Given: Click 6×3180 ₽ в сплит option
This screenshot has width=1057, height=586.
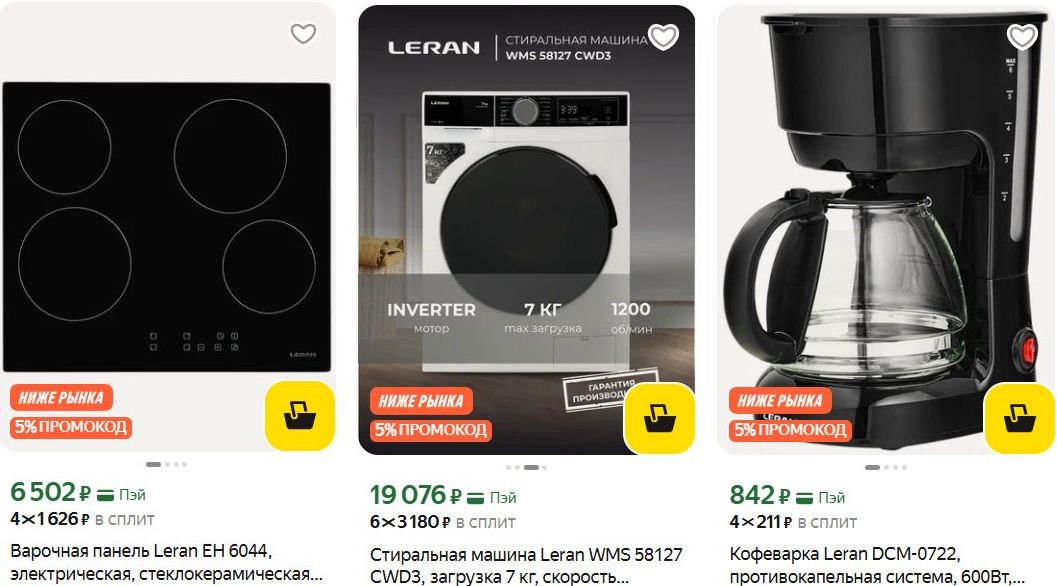Looking at the screenshot, I should [x=442, y=522].
